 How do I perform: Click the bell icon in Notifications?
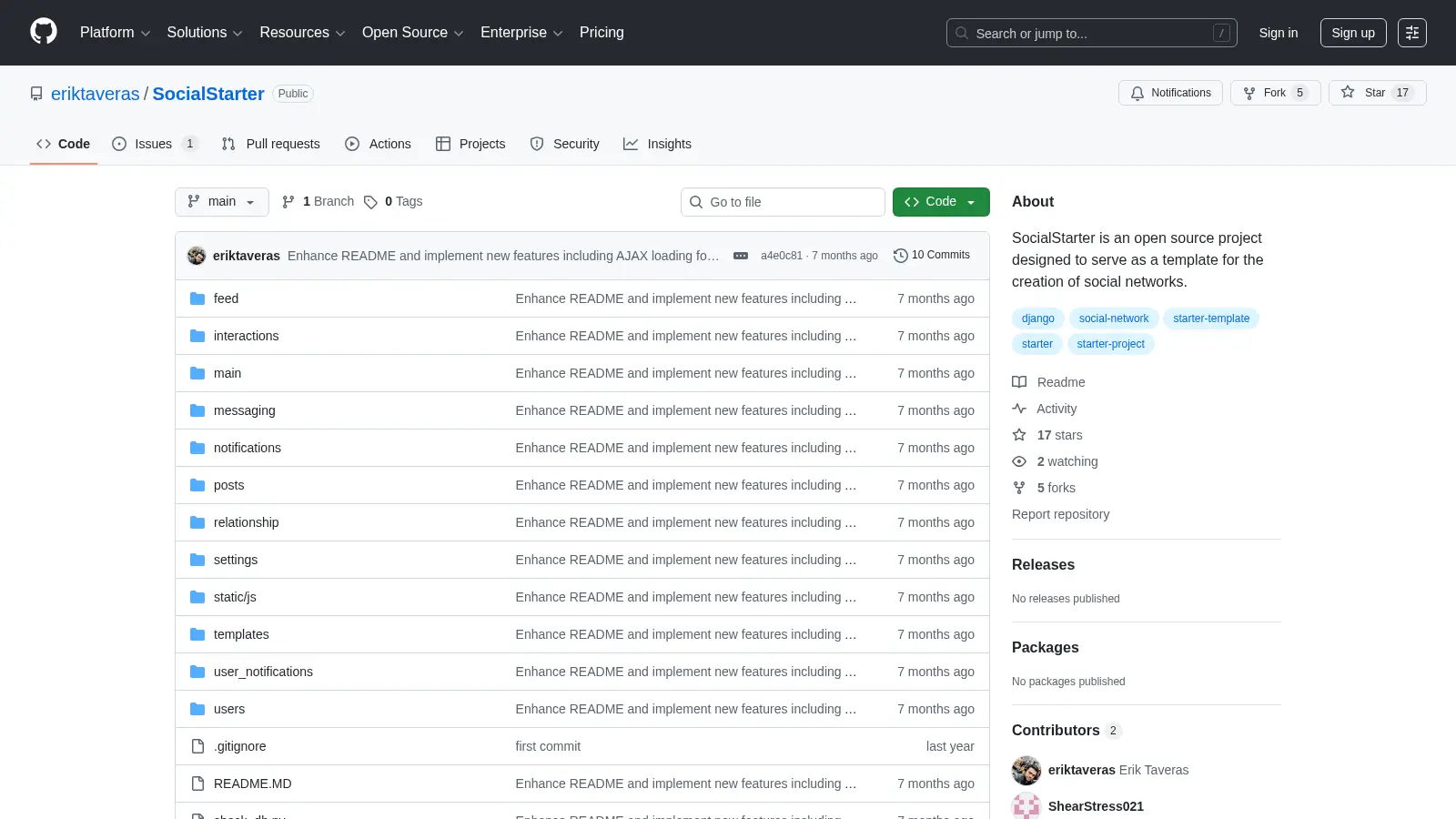click(1137, 93)
